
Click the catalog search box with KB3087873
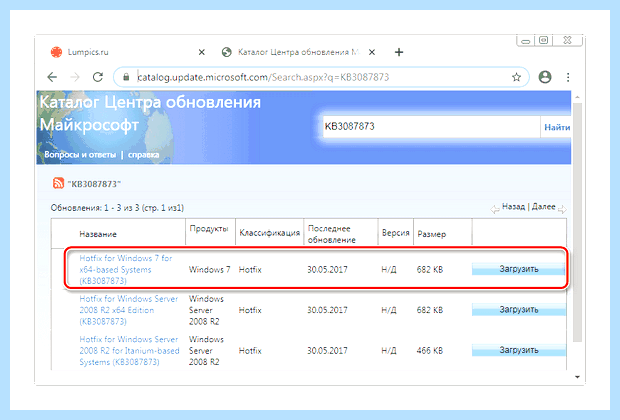431,127
